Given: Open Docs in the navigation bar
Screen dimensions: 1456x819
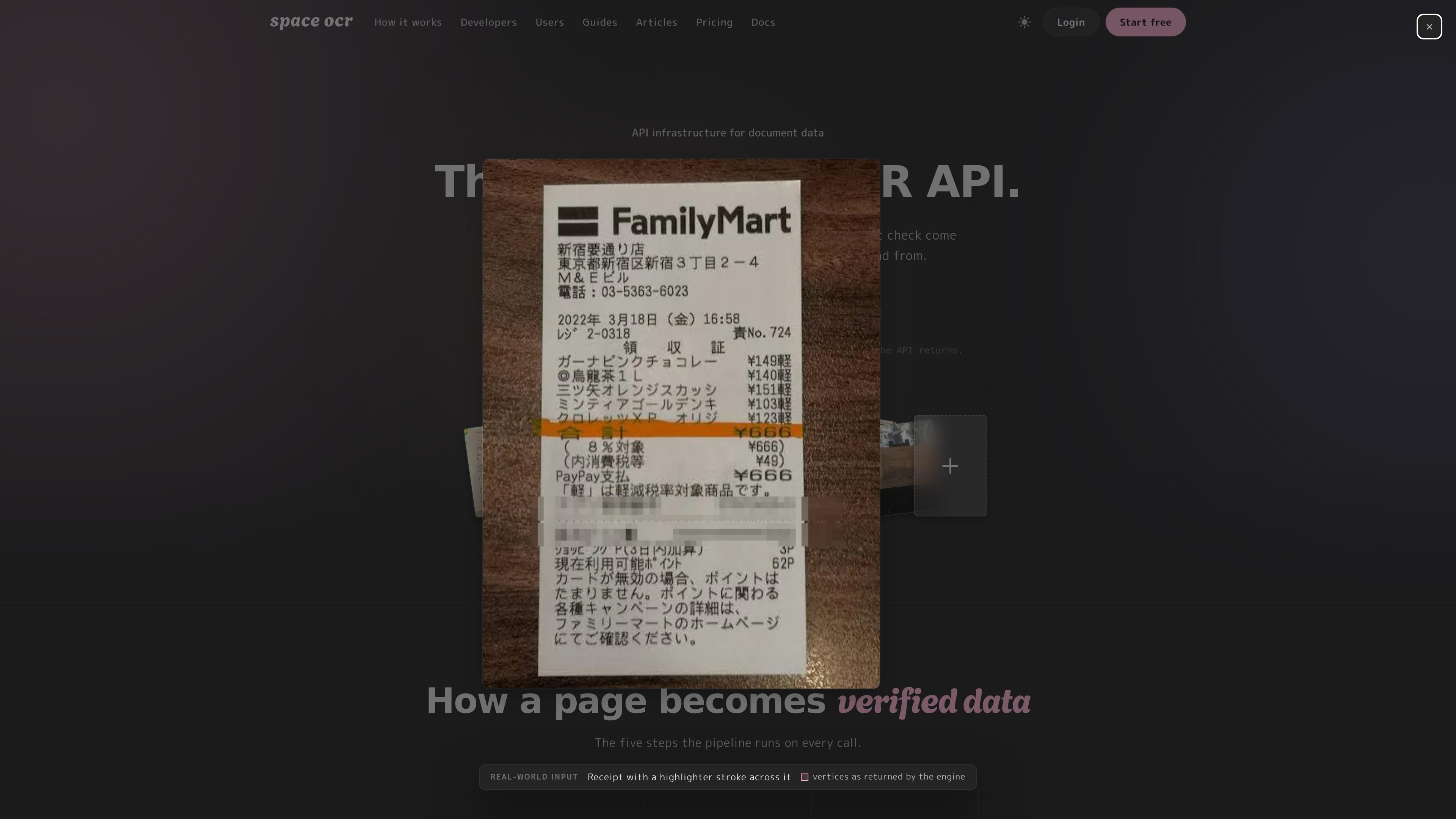Looking at the screenshot, I should (763, 22).
